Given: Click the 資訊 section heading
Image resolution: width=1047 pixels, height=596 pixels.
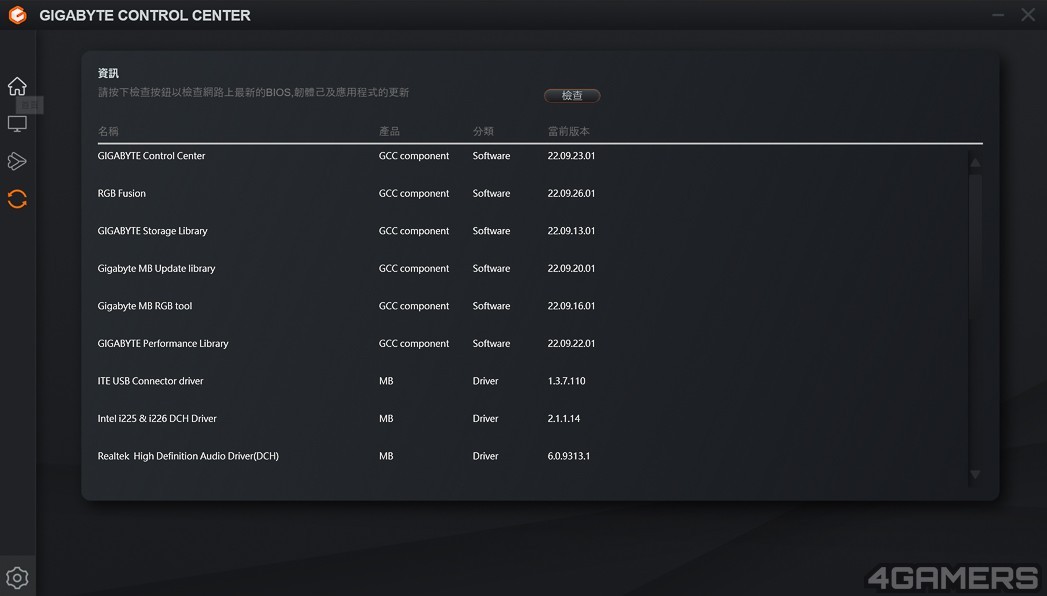Looking at the screenshot, I should click(x=108, y=73).
